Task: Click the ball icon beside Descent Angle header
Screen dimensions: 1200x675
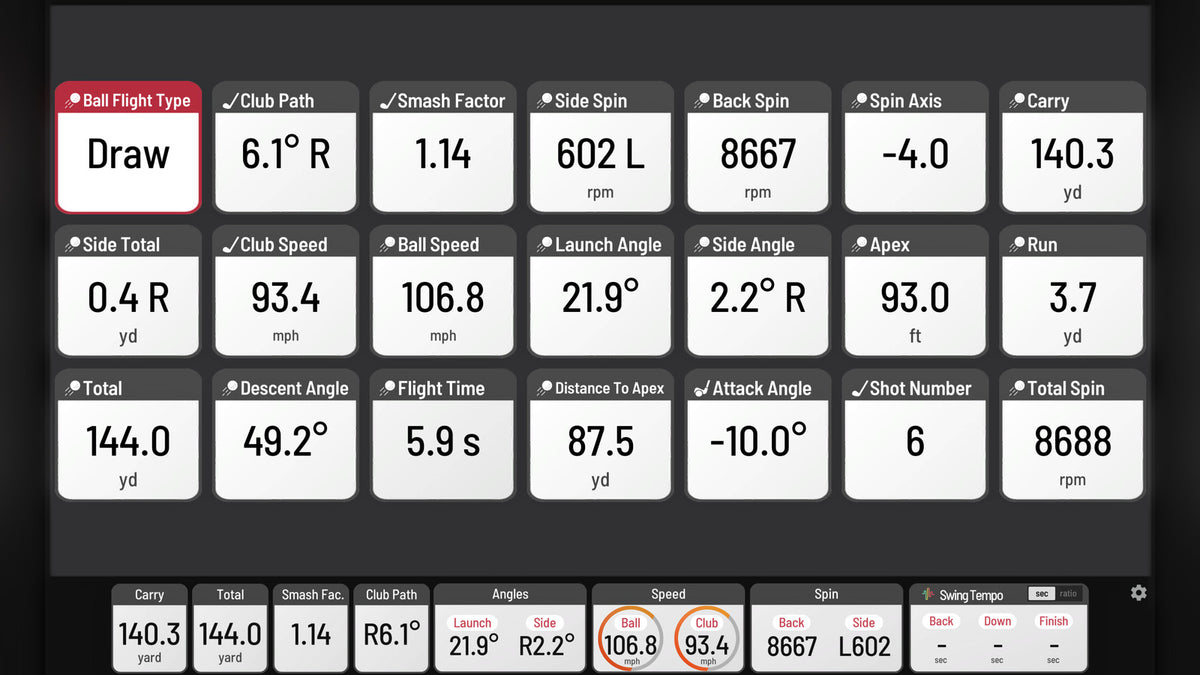Action: [231, 389]
